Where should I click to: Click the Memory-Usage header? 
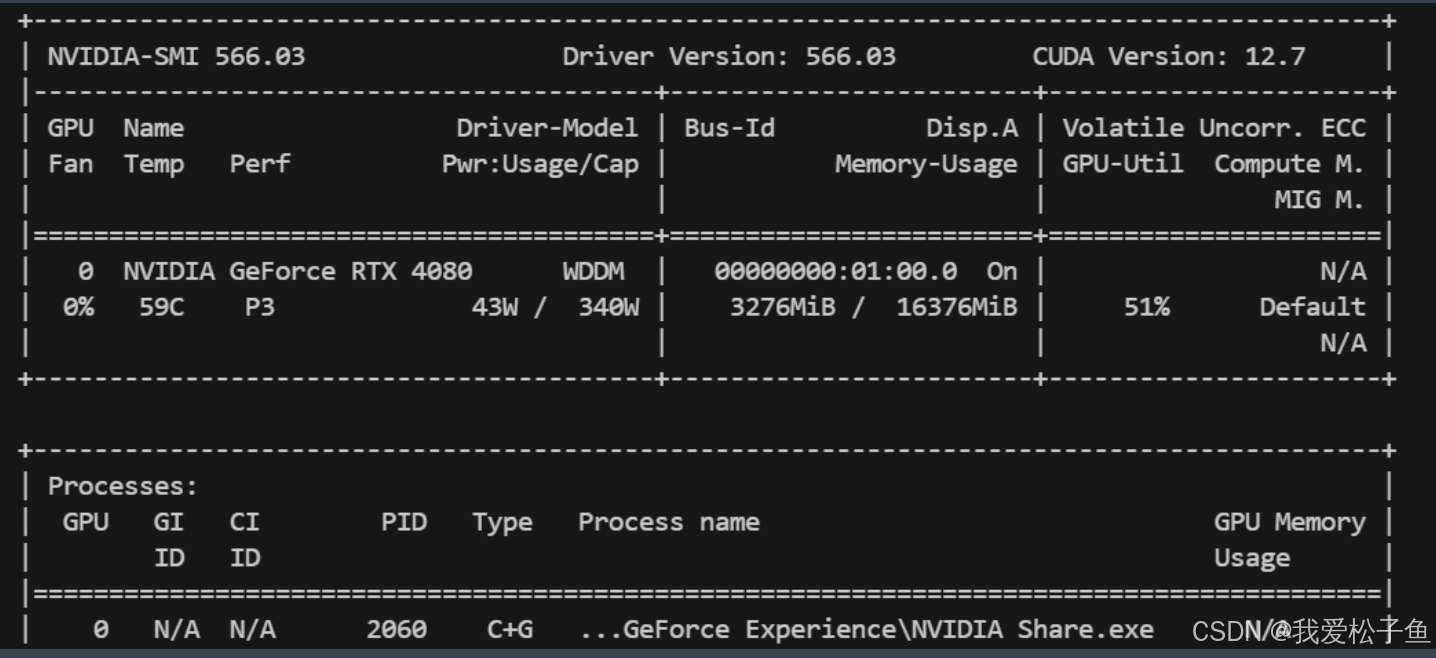[926, 164]
